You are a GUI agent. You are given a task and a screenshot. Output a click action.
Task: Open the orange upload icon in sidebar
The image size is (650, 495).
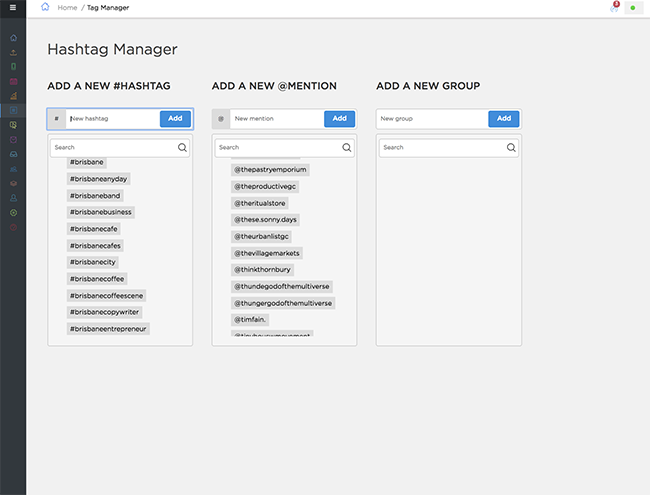(x=13, y=52)
